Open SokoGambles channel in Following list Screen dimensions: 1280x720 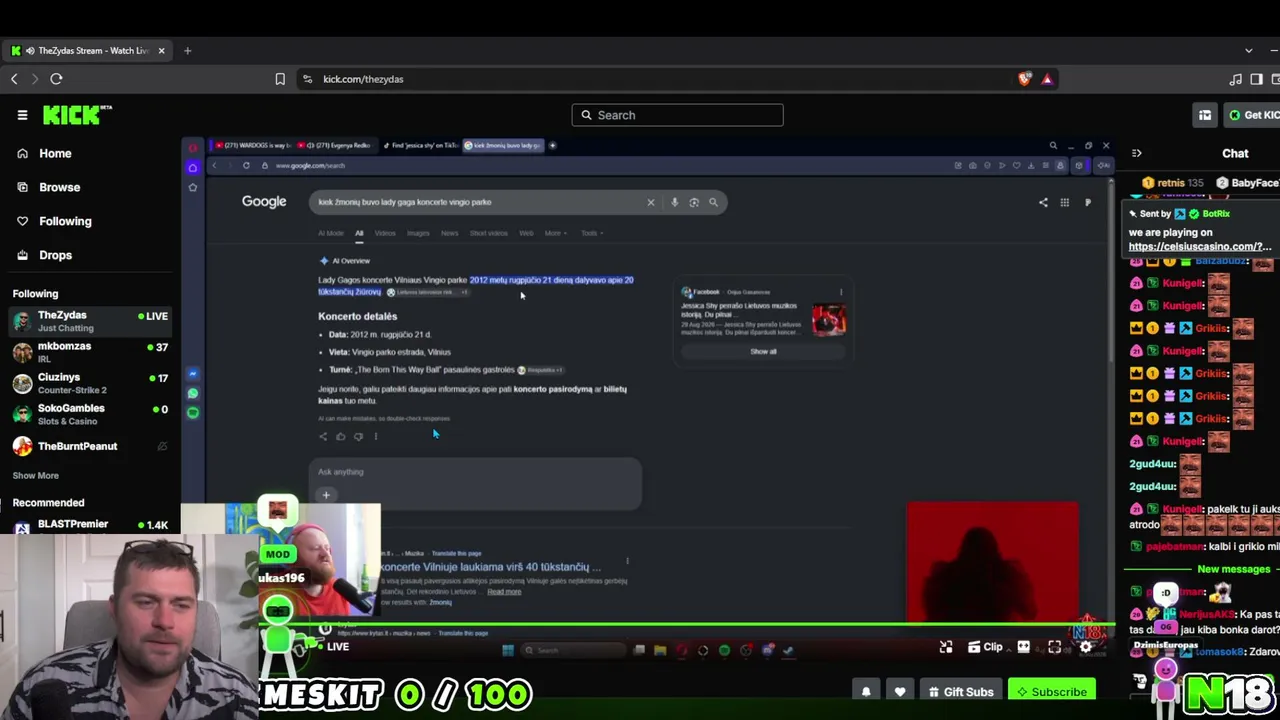90,414
